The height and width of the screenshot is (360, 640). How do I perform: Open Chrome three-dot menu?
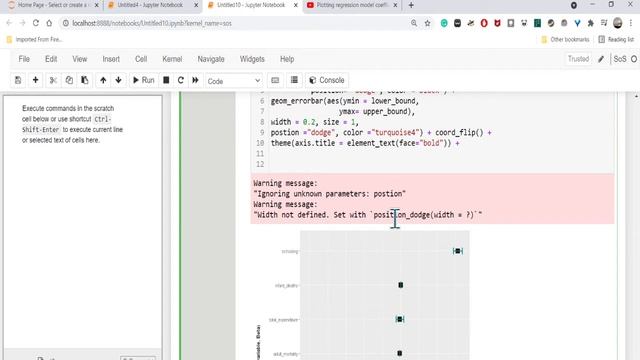[631, 23]
